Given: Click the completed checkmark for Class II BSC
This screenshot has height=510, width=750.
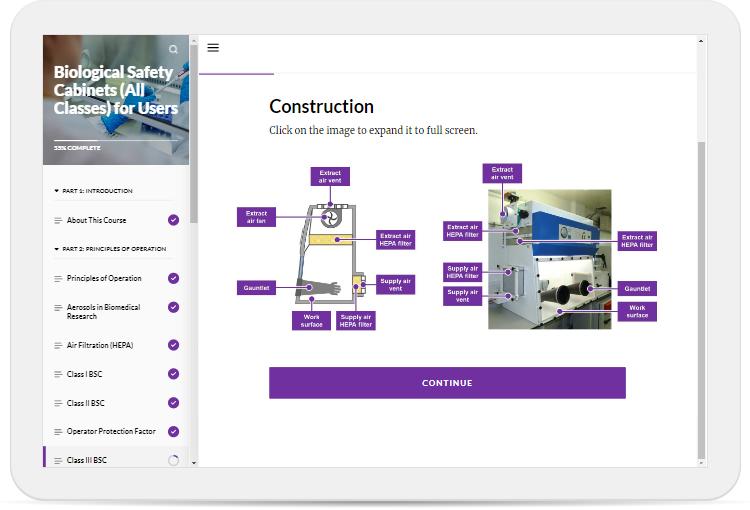Looking at the screenshot, I should tap(173, 403).
